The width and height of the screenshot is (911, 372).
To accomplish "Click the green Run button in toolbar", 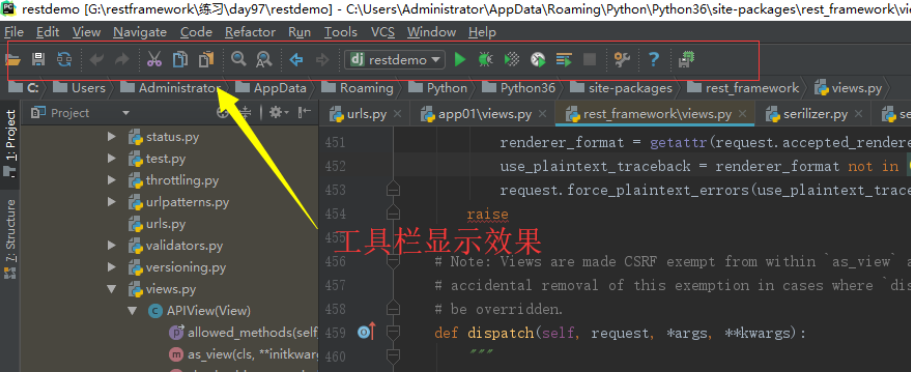I will (x=460, y=59).
